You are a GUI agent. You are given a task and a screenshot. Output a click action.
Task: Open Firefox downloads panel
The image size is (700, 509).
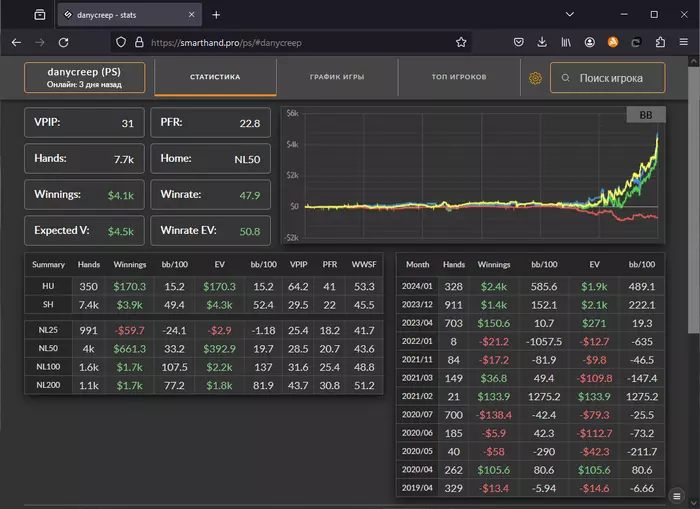click(x=542, y=43)
